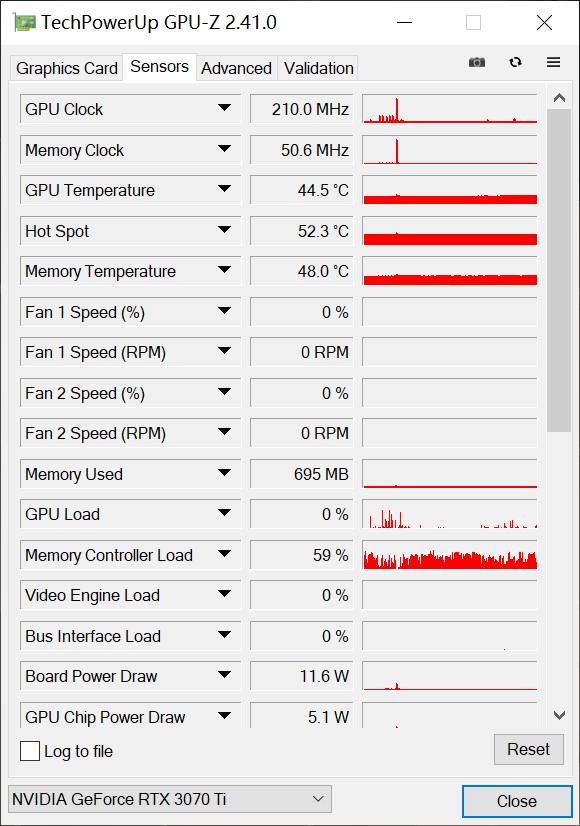Open the GPU Clock sensor dropdown

[225, 109]
